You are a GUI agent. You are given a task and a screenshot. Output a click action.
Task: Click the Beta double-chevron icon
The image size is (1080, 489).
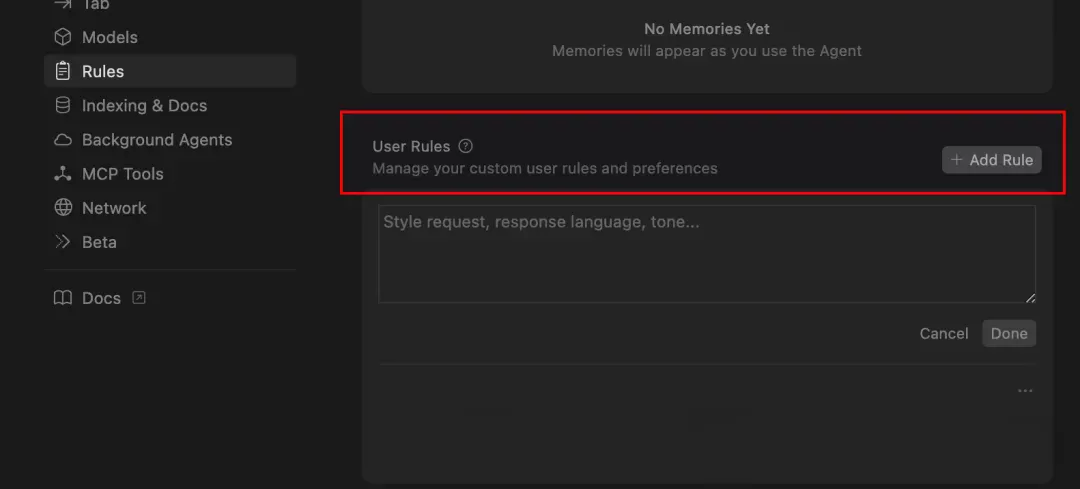tap(63, 242)
